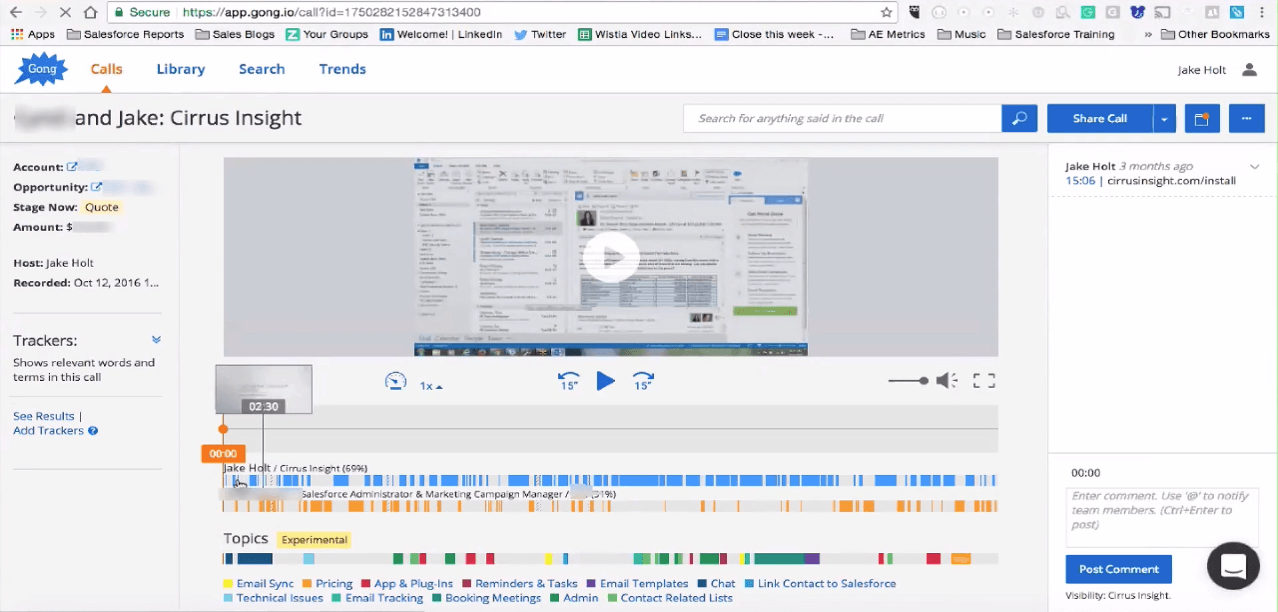Viewport: 1278px width, 612px height.
Task: Open Jake Holt user profile icon
Action: [1249, 70]
